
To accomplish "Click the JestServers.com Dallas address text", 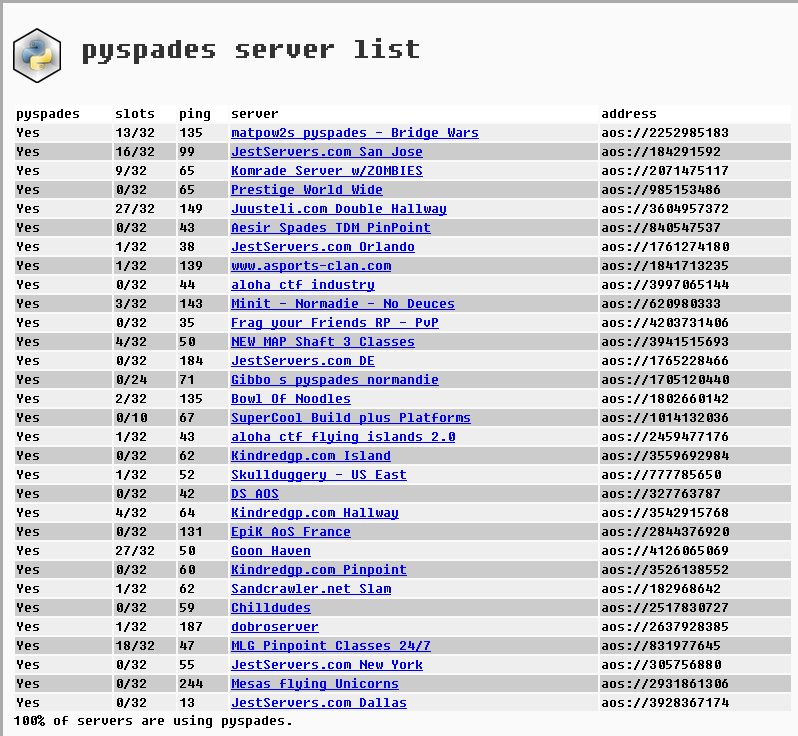I will click(x=664, y=703).
